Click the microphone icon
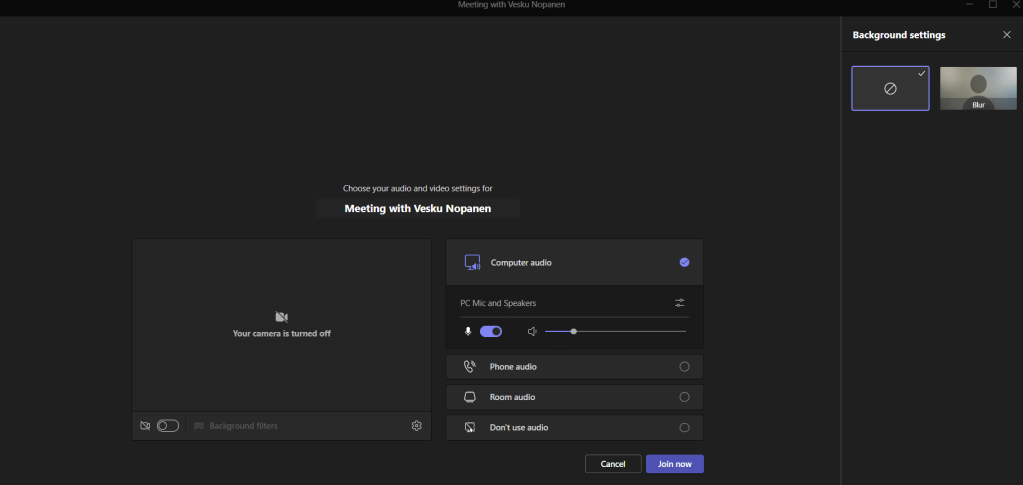1023x485 pixels. (467, 331)
